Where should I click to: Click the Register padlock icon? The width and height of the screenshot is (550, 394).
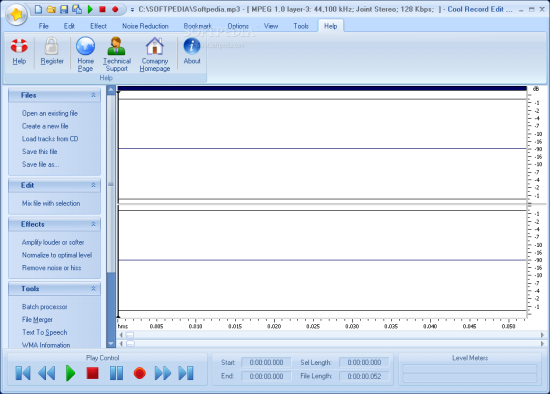point(52,46)
